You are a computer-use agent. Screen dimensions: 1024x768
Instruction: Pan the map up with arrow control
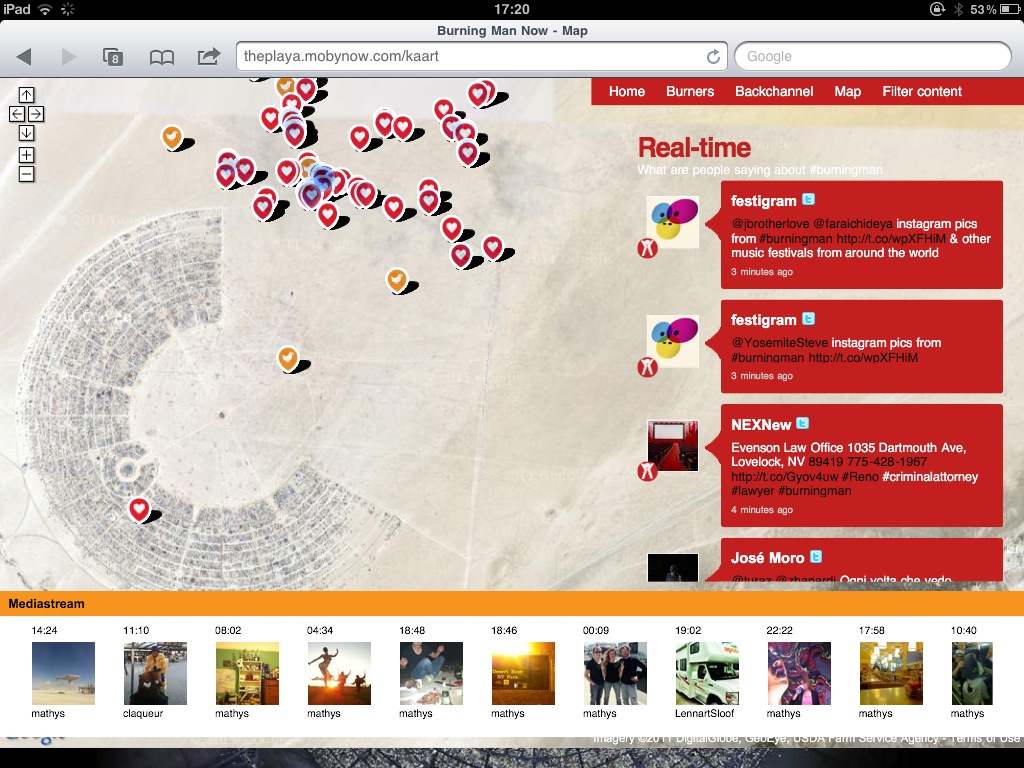tap(27, 95)
